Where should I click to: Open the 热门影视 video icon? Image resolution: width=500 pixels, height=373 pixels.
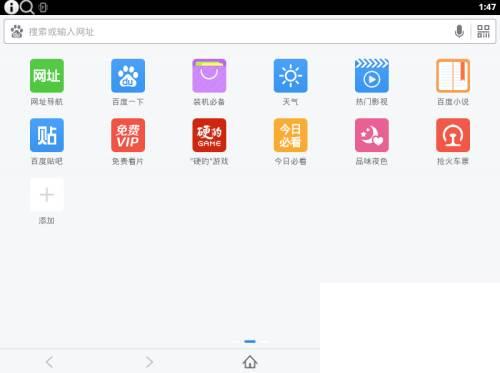[x=372, y=76]
